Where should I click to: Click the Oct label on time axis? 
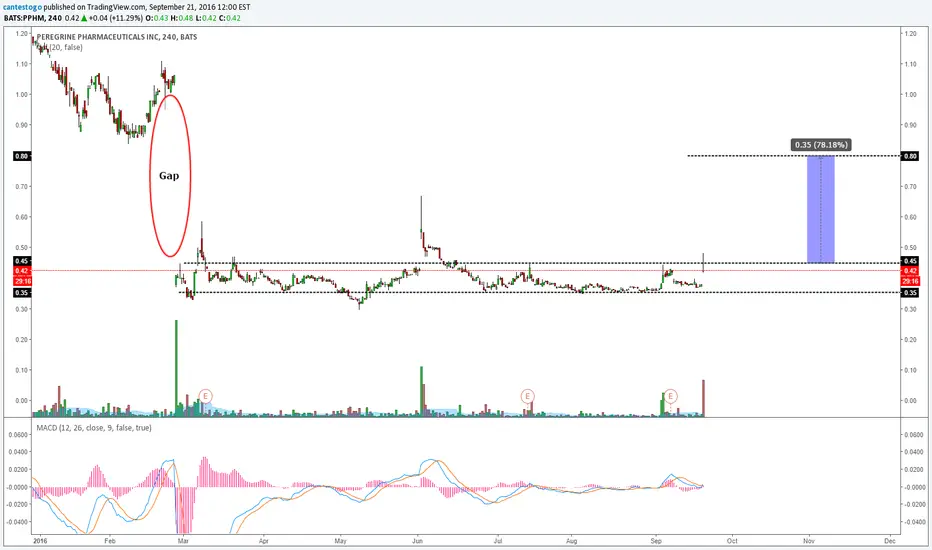pyautogui.click(x=732, y=541)
